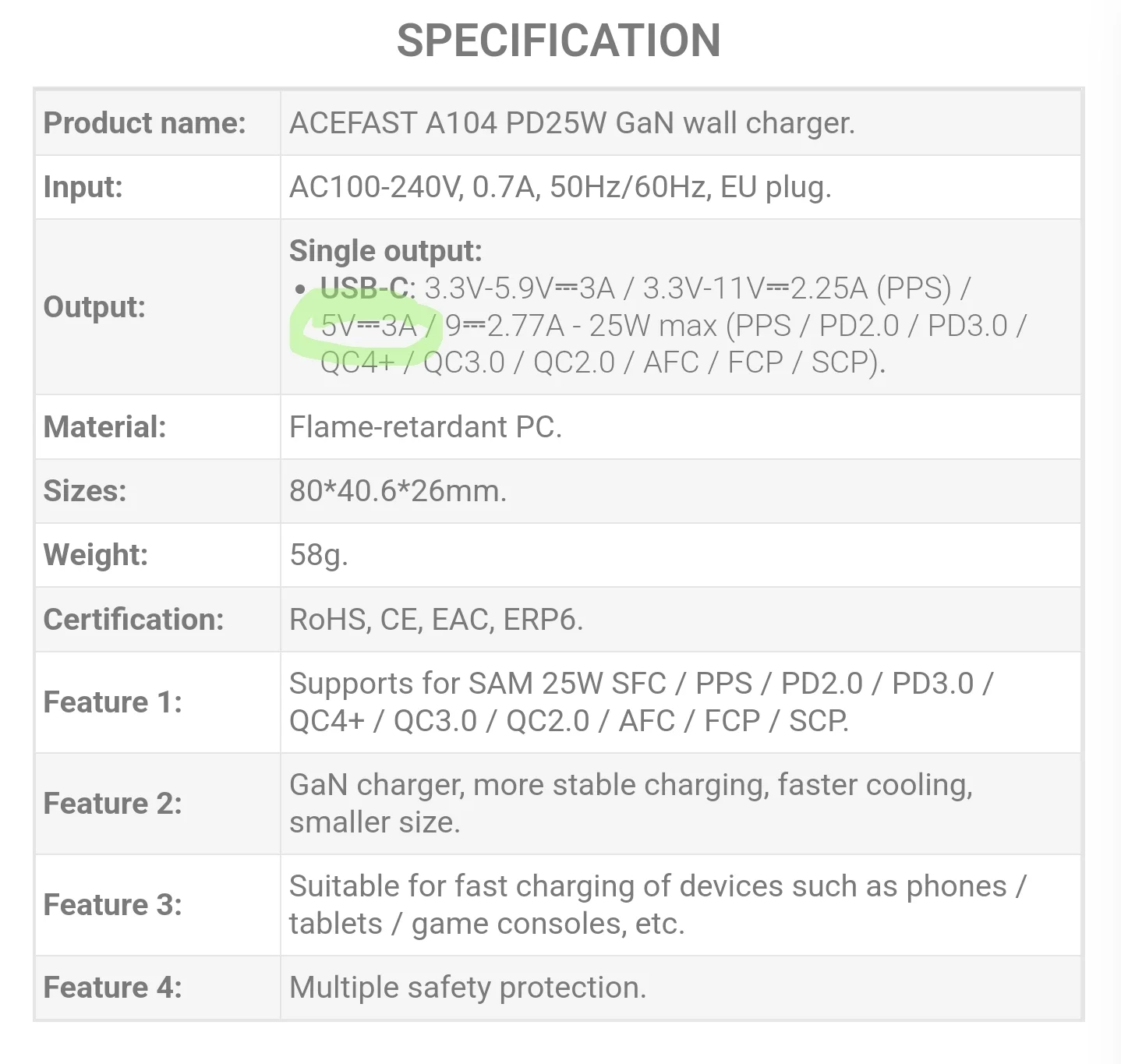Click the bold 'USB-C' text
This screenshot has width=1121, height=1064.
(x=365, y=288)
